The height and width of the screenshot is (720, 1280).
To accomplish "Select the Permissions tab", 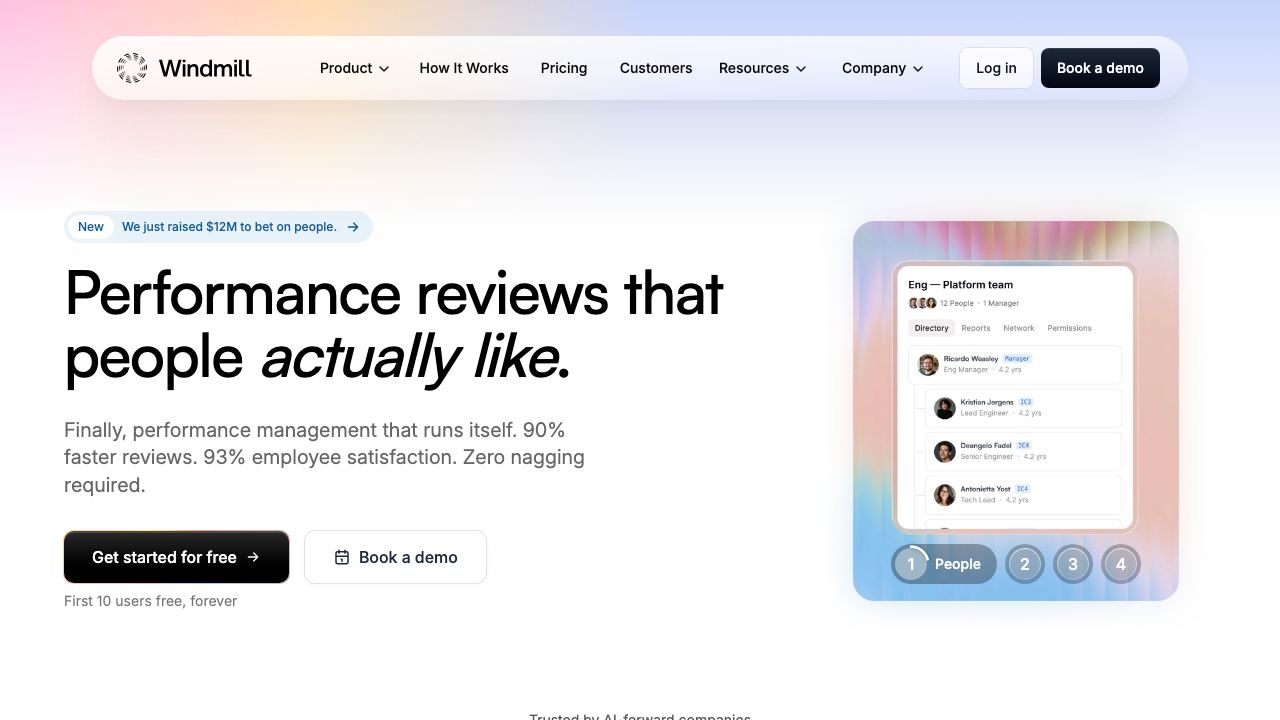I will click(x=1069, y=328).
